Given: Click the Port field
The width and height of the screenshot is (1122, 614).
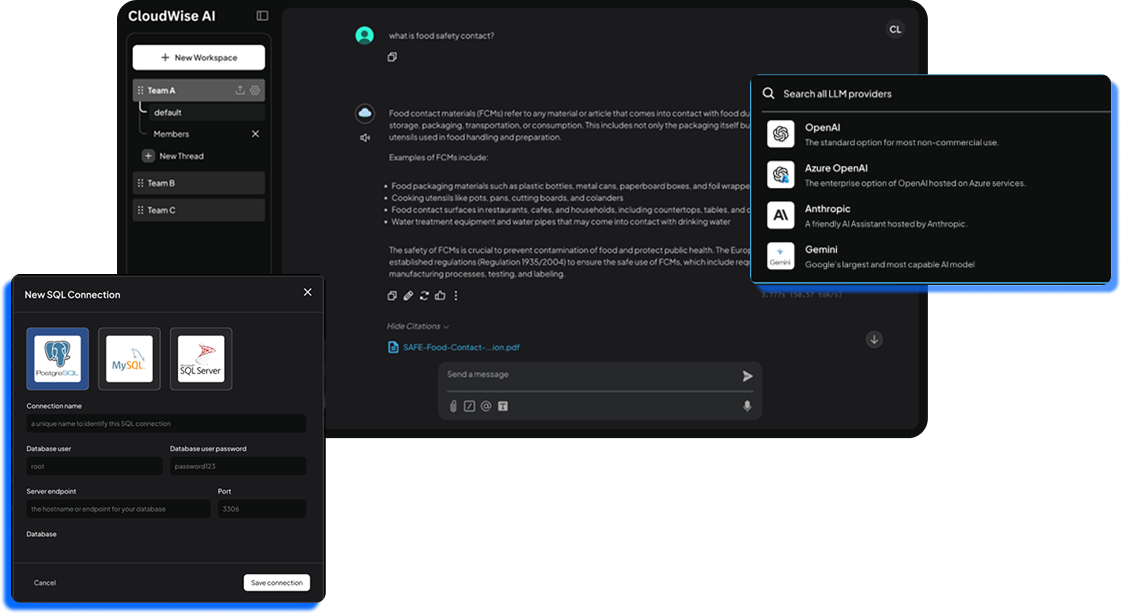Looking at the screenshot, I should click(x=262, y=509).
